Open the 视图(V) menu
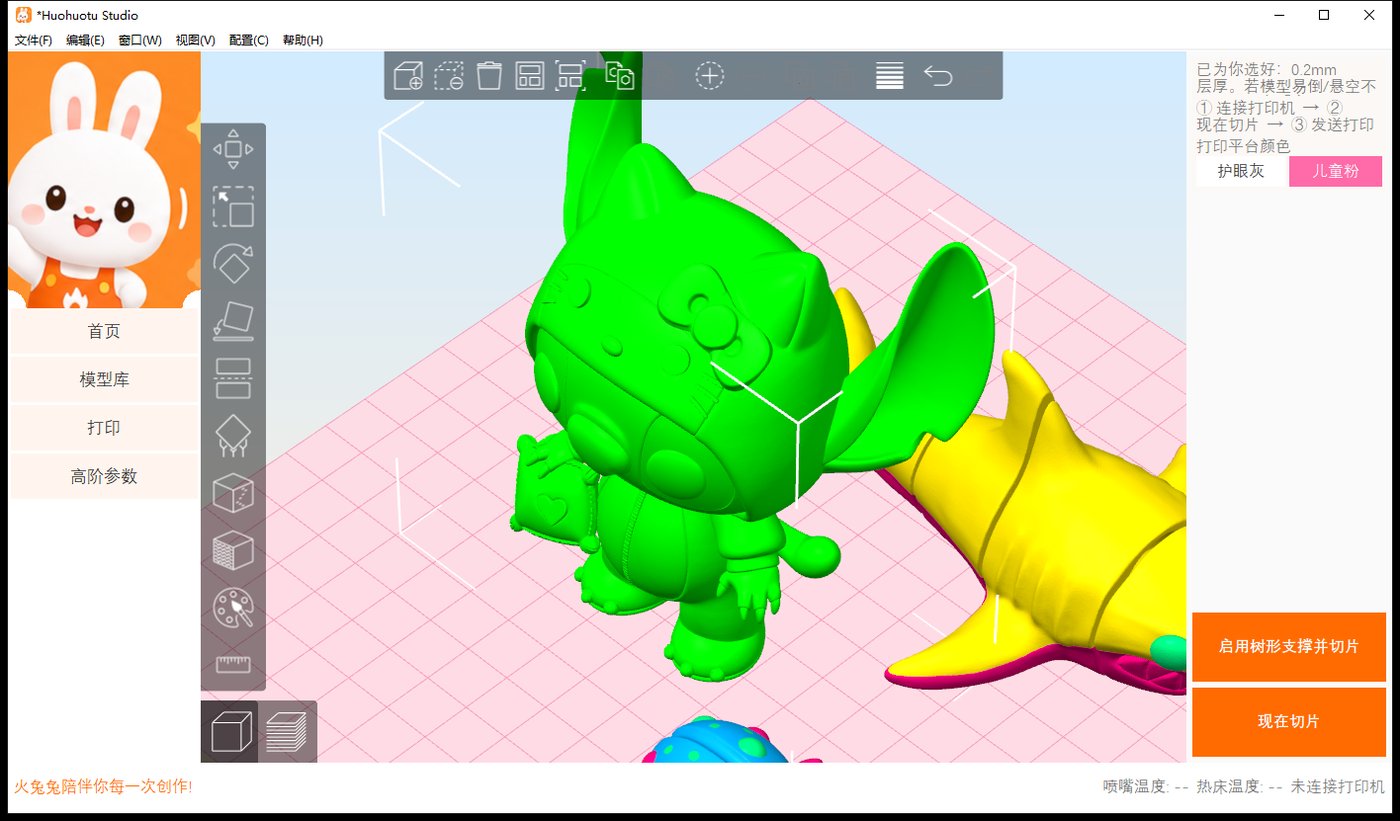The image size is (1400, 821). pos(195,40)
